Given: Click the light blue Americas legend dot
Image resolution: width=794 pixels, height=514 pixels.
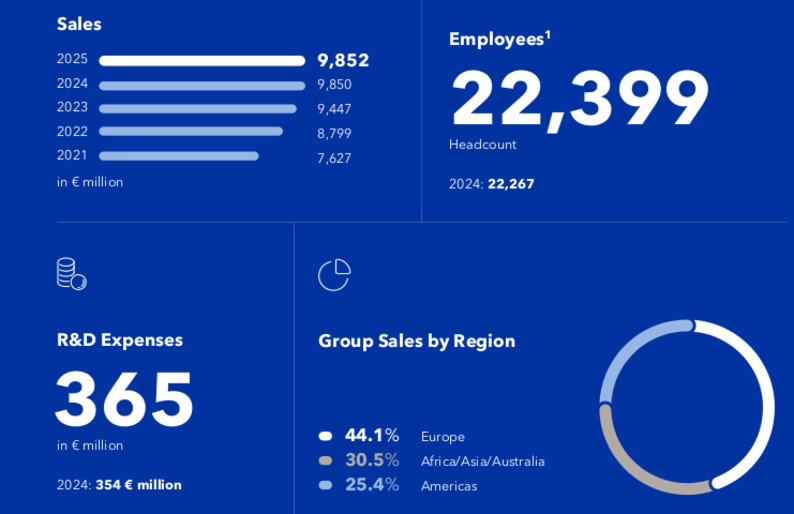Looking at the screenshot, I should pyautogui.click(x=325, y=486).
